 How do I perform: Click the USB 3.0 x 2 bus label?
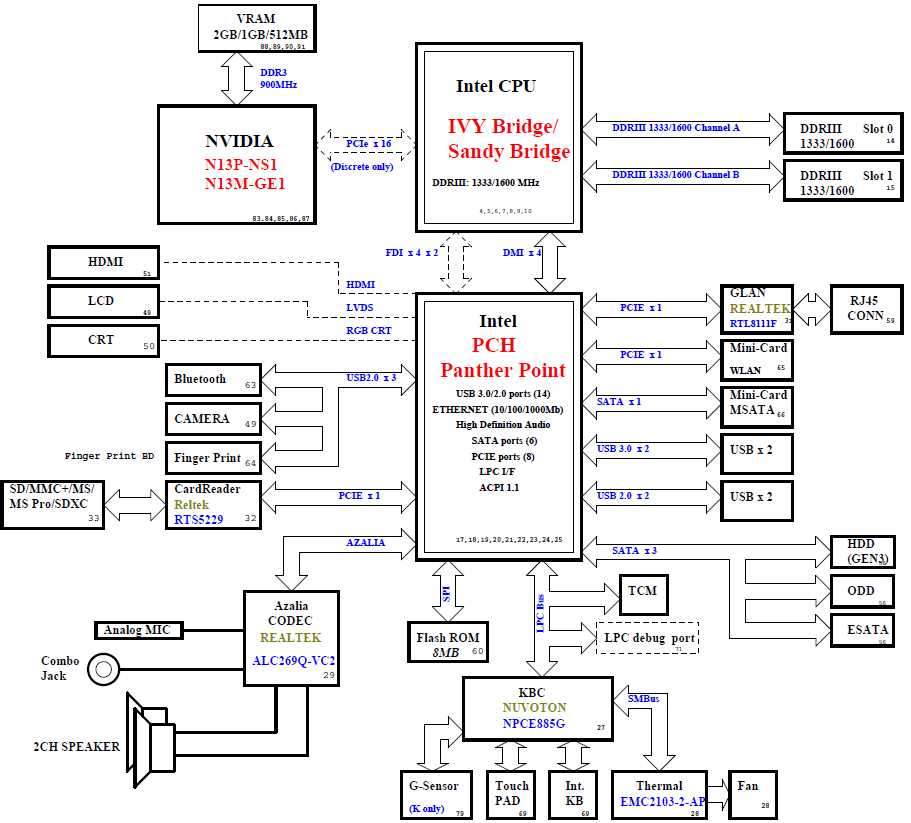(623, 448)
